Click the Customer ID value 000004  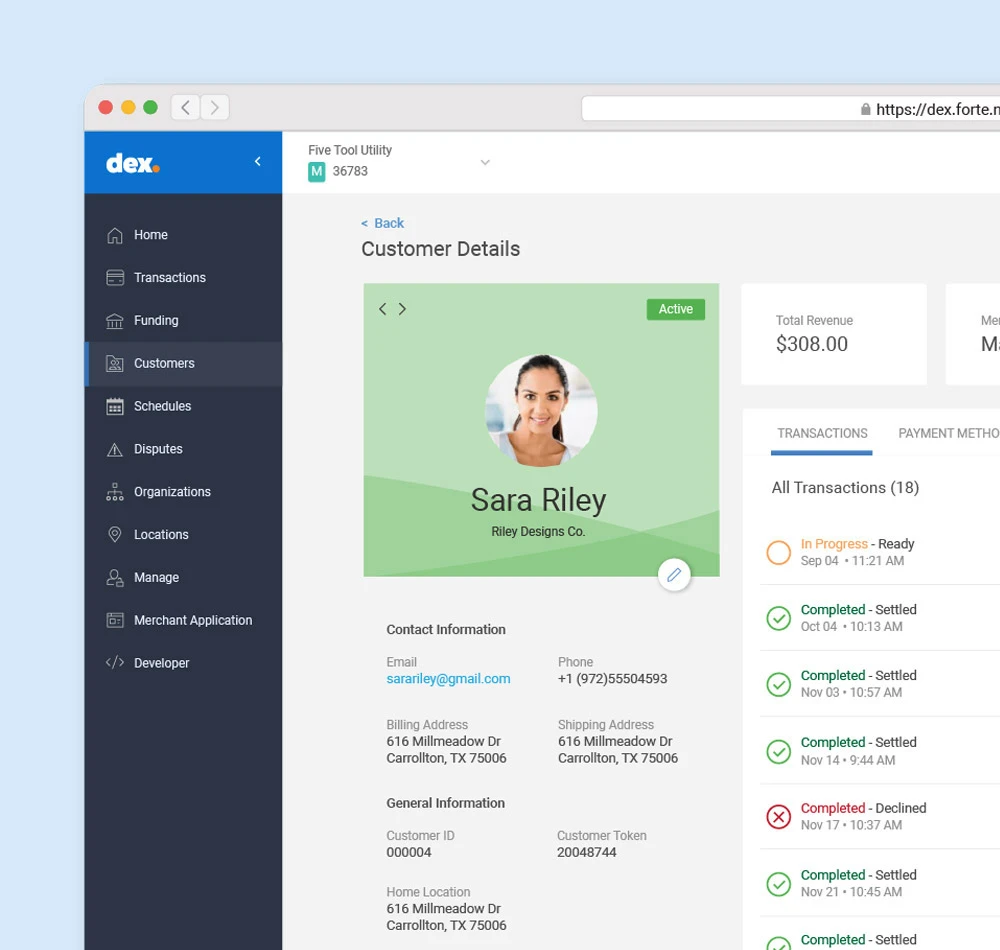409,852
